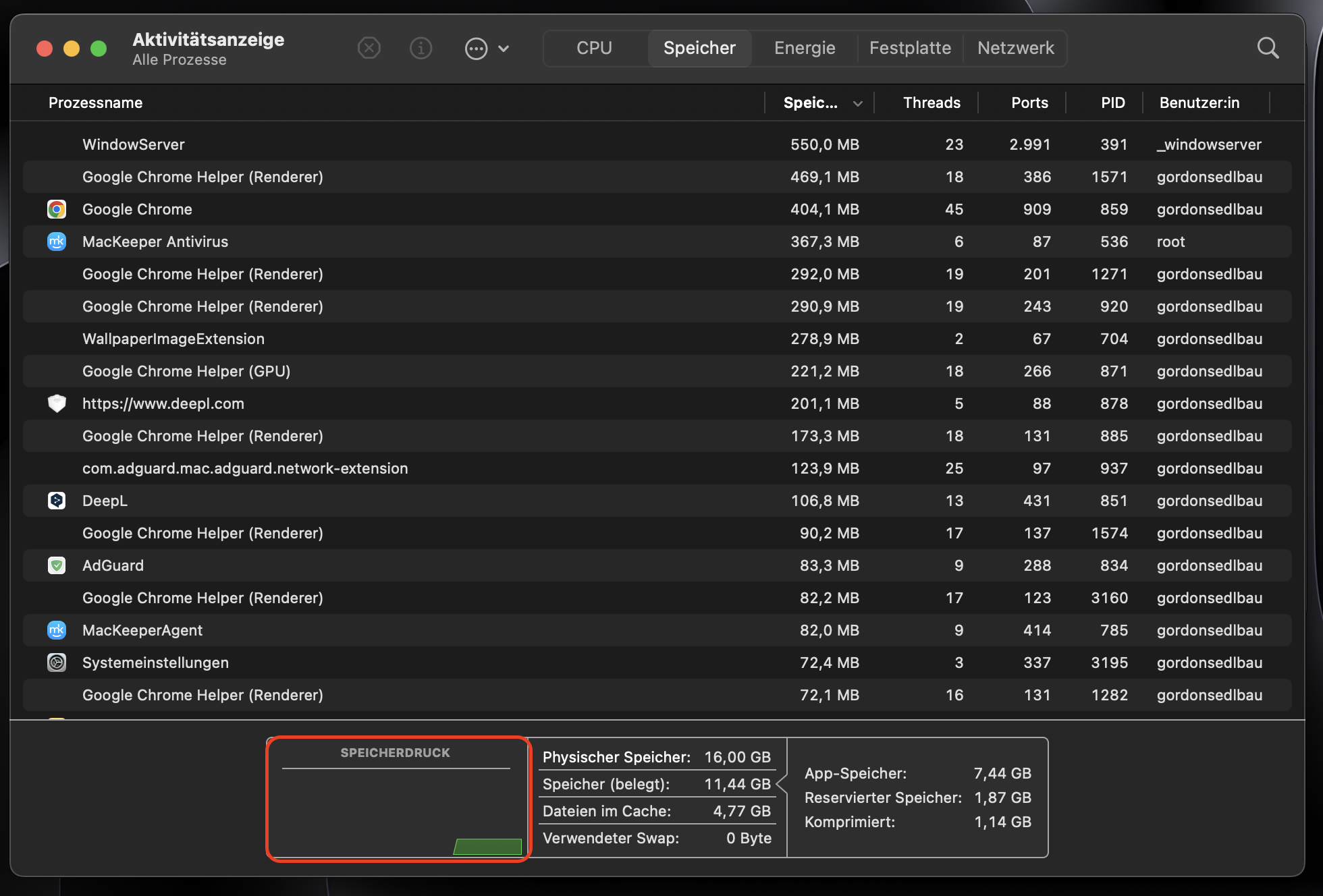Click the MacKeeper Antivirus icon
Viewport: 1323px width, 896px height.
(x=57, y=242)
